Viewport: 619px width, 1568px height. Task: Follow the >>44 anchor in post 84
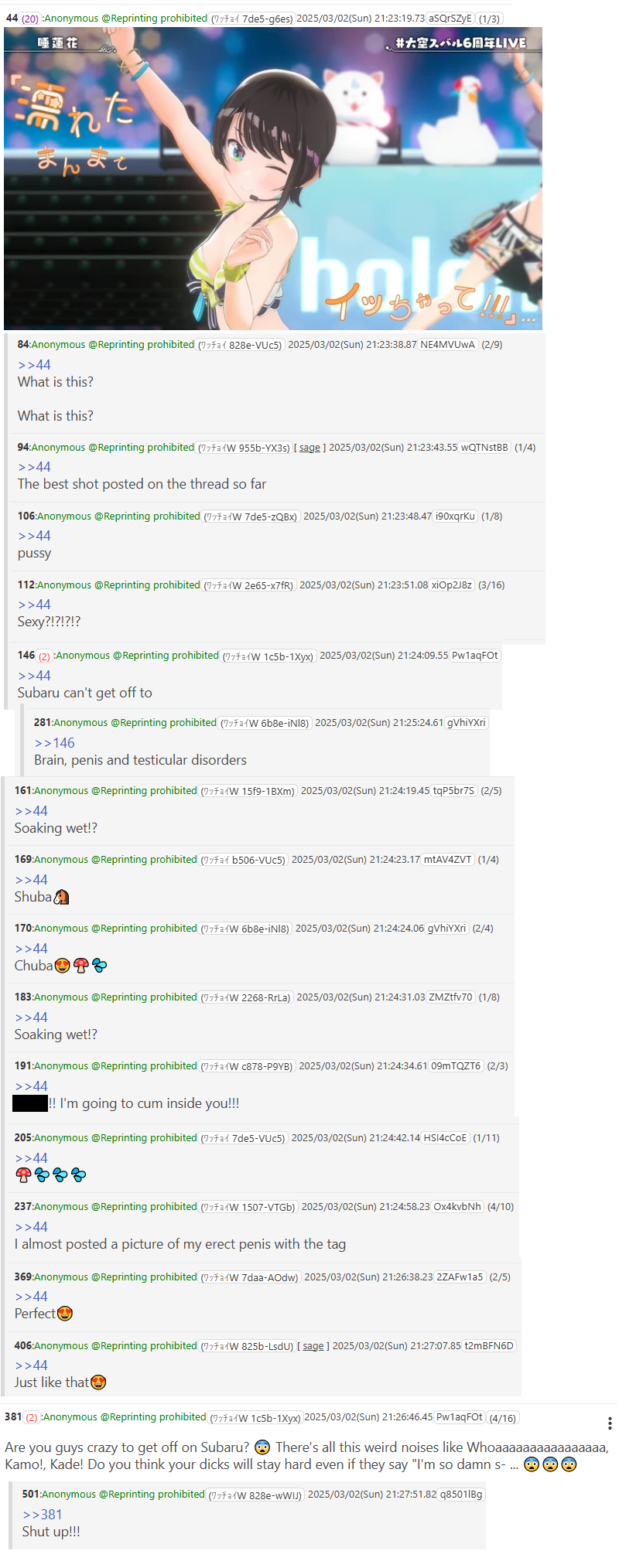point(34,365)
